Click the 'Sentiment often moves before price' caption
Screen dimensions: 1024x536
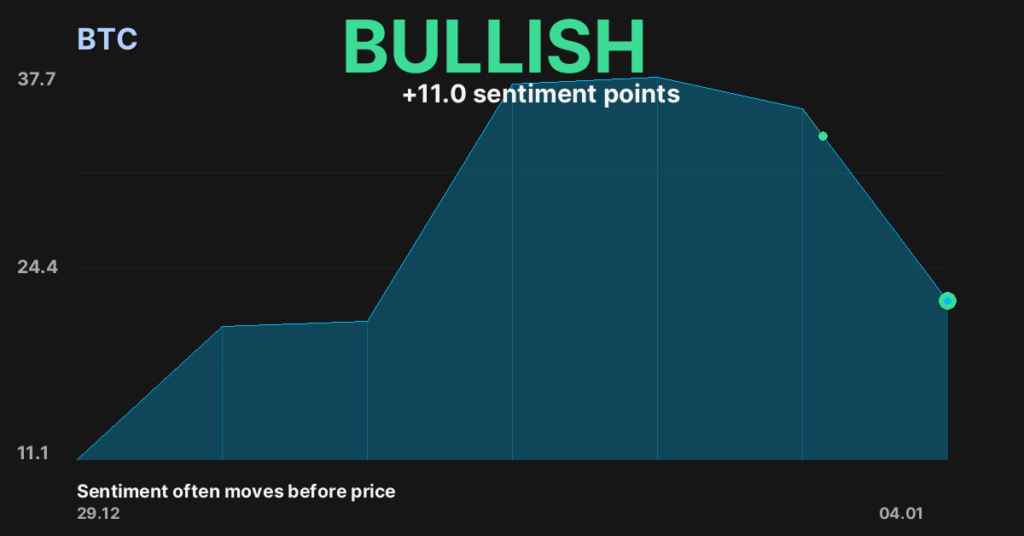point(236,491)
